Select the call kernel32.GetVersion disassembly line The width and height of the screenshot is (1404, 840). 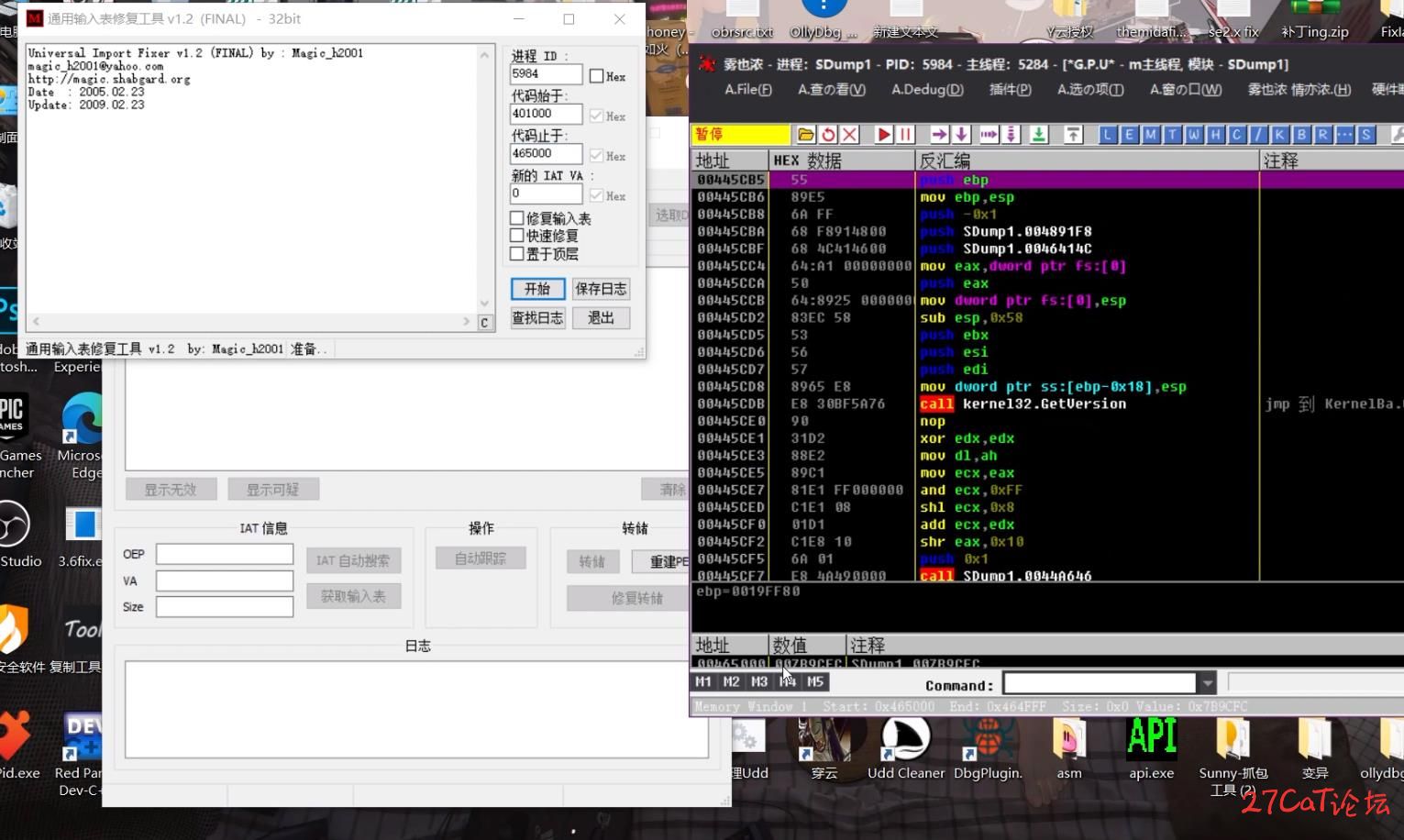pos(1046,404)
